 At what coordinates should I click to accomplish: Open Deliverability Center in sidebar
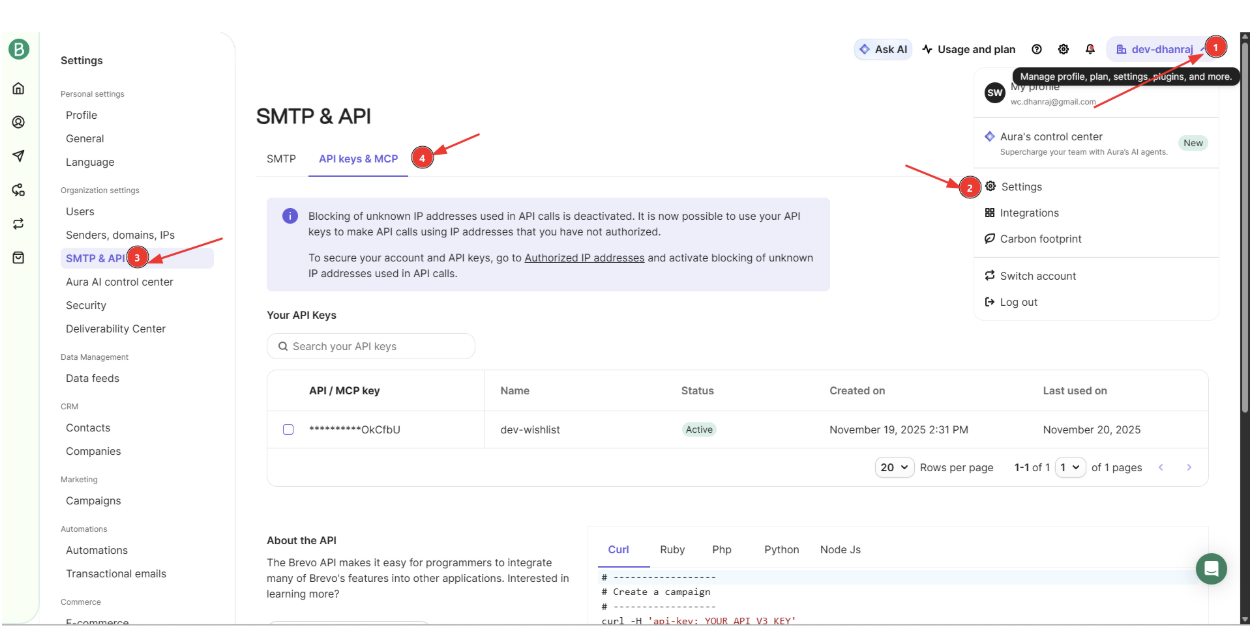point(116,329)
